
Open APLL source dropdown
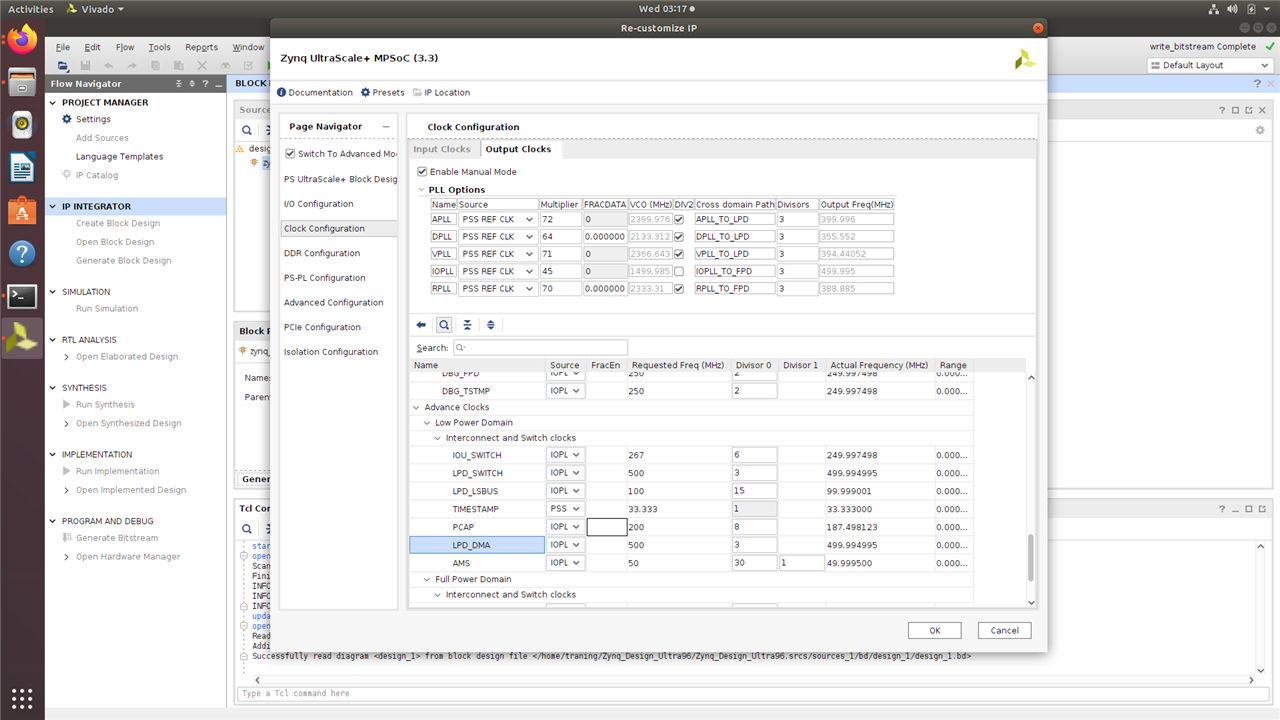point(498,220)
